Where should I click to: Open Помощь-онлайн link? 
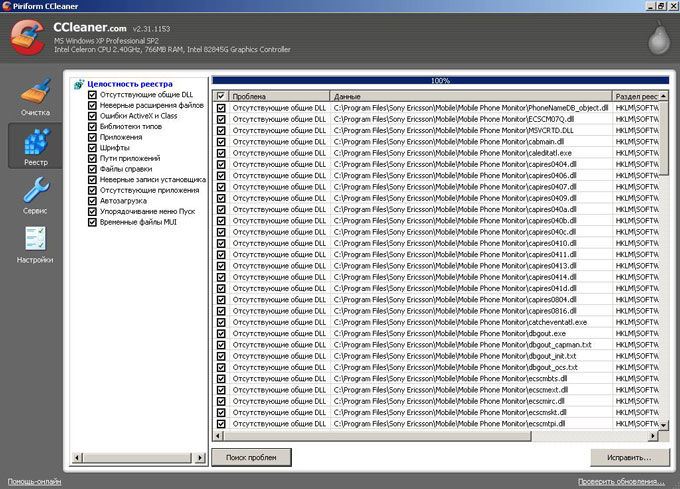(34, 482)
